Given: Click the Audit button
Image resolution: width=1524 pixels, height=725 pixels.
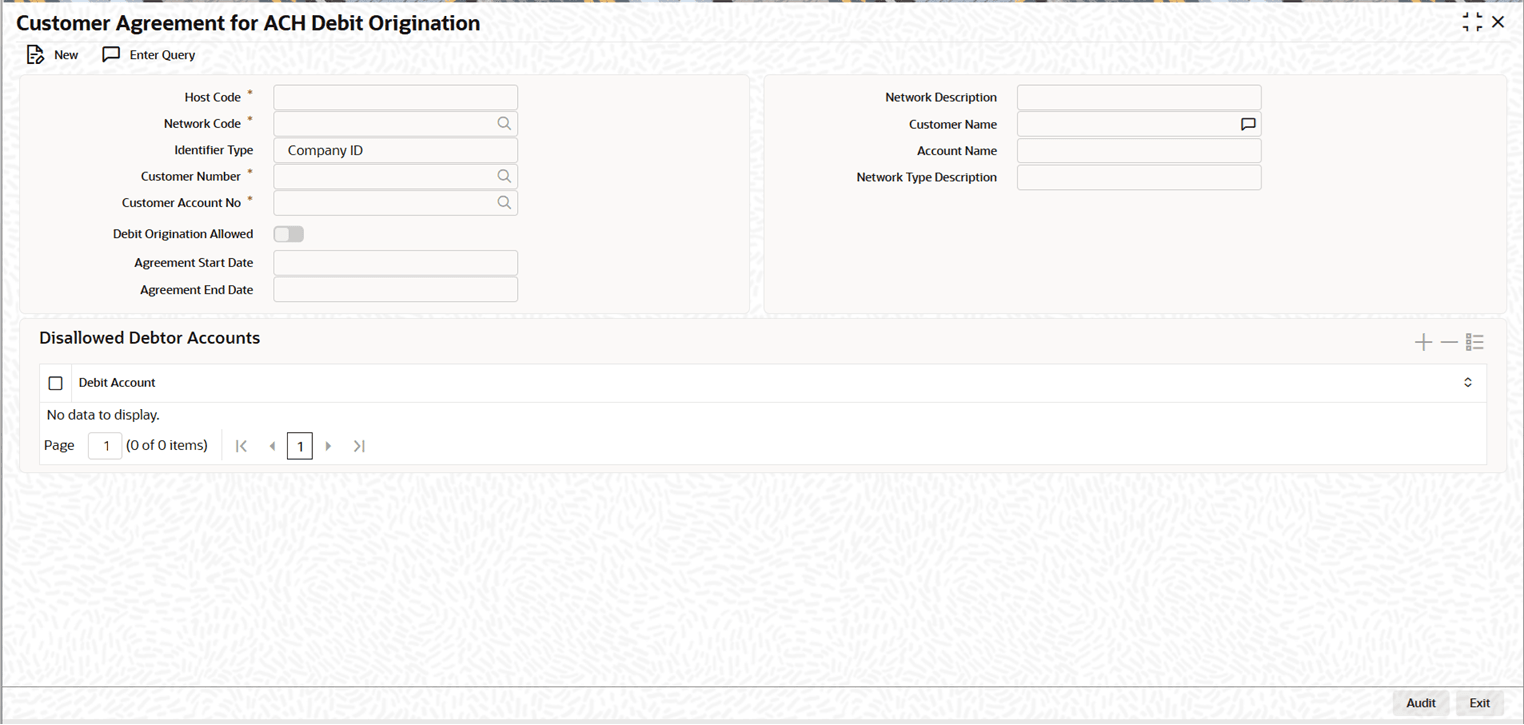Looking at the screenshot, I should (x=1421, y=703).
